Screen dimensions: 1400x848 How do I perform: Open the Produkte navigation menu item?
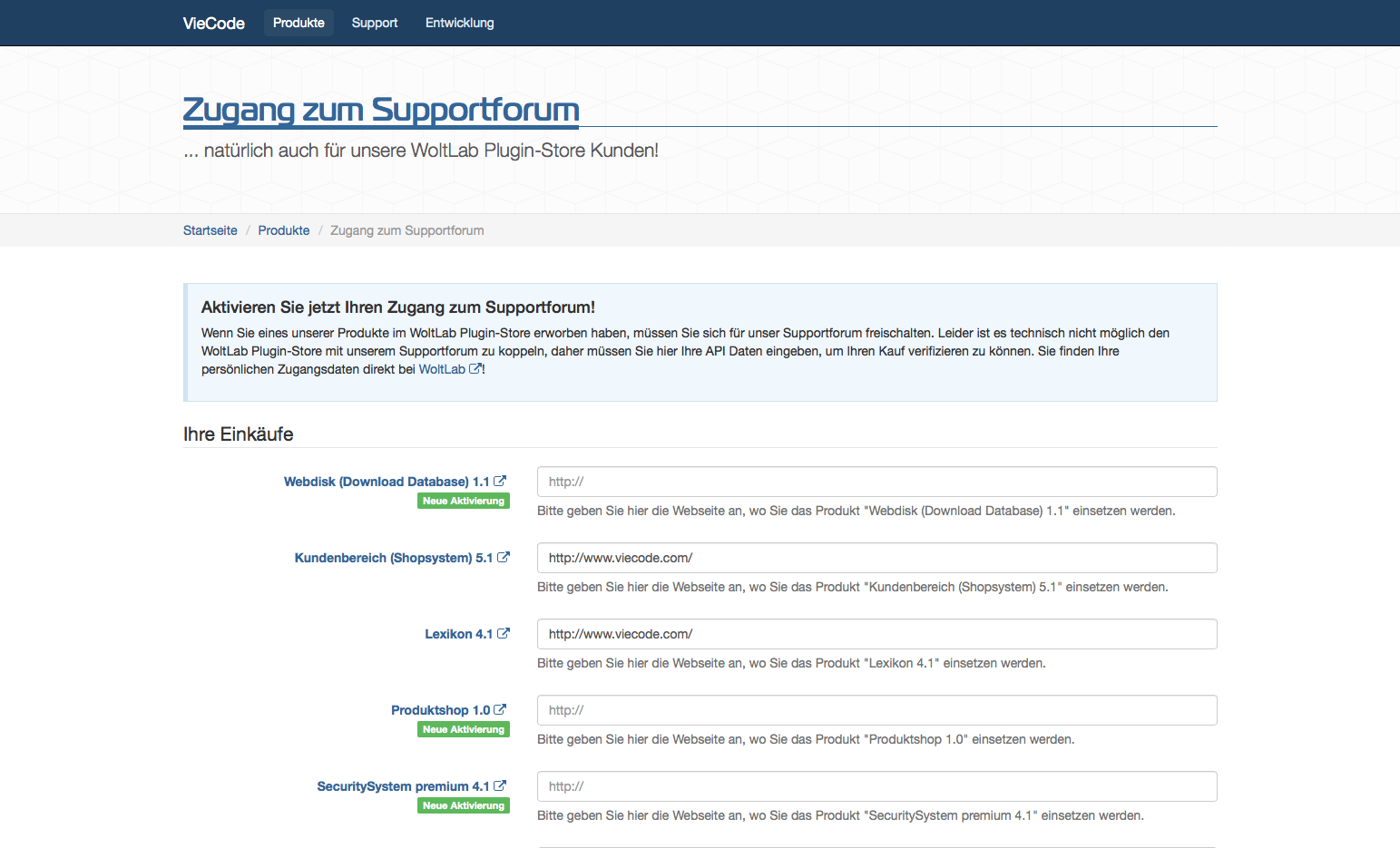pyautogui.click(x=299, y=23)
